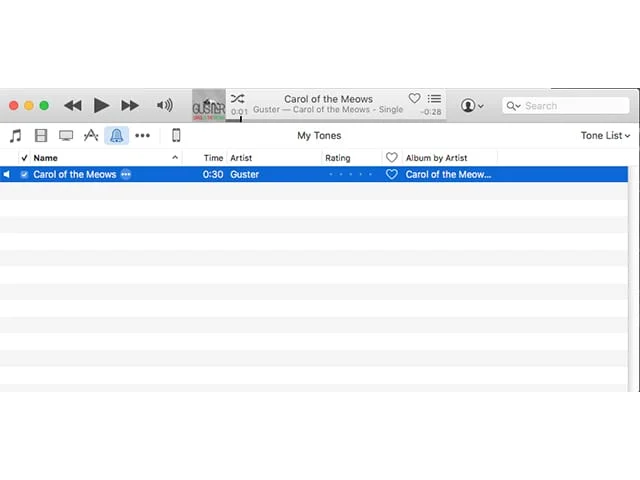
Task: Switch to the TV Shows library icon
Action: (66, 136)
